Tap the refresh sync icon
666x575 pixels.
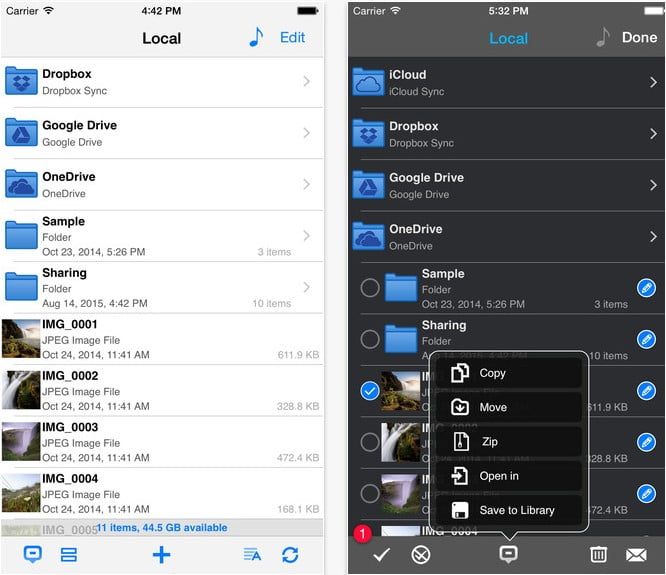pos(290,555)
